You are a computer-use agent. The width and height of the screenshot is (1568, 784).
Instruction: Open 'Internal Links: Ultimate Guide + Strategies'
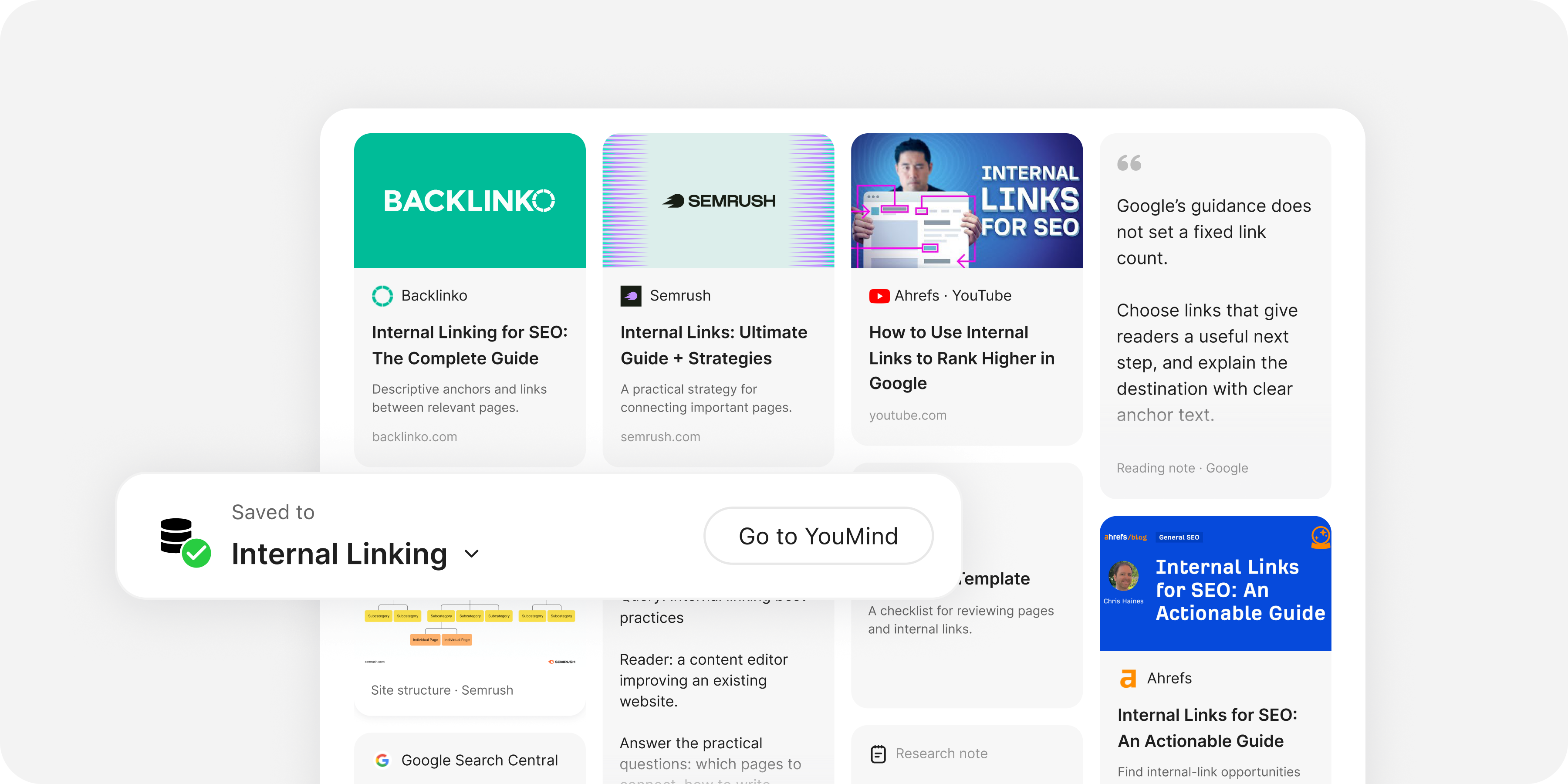(714, 345)
